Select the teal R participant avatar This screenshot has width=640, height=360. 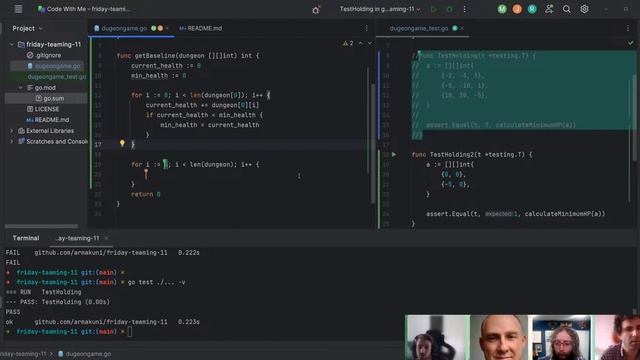pos(532,9)
